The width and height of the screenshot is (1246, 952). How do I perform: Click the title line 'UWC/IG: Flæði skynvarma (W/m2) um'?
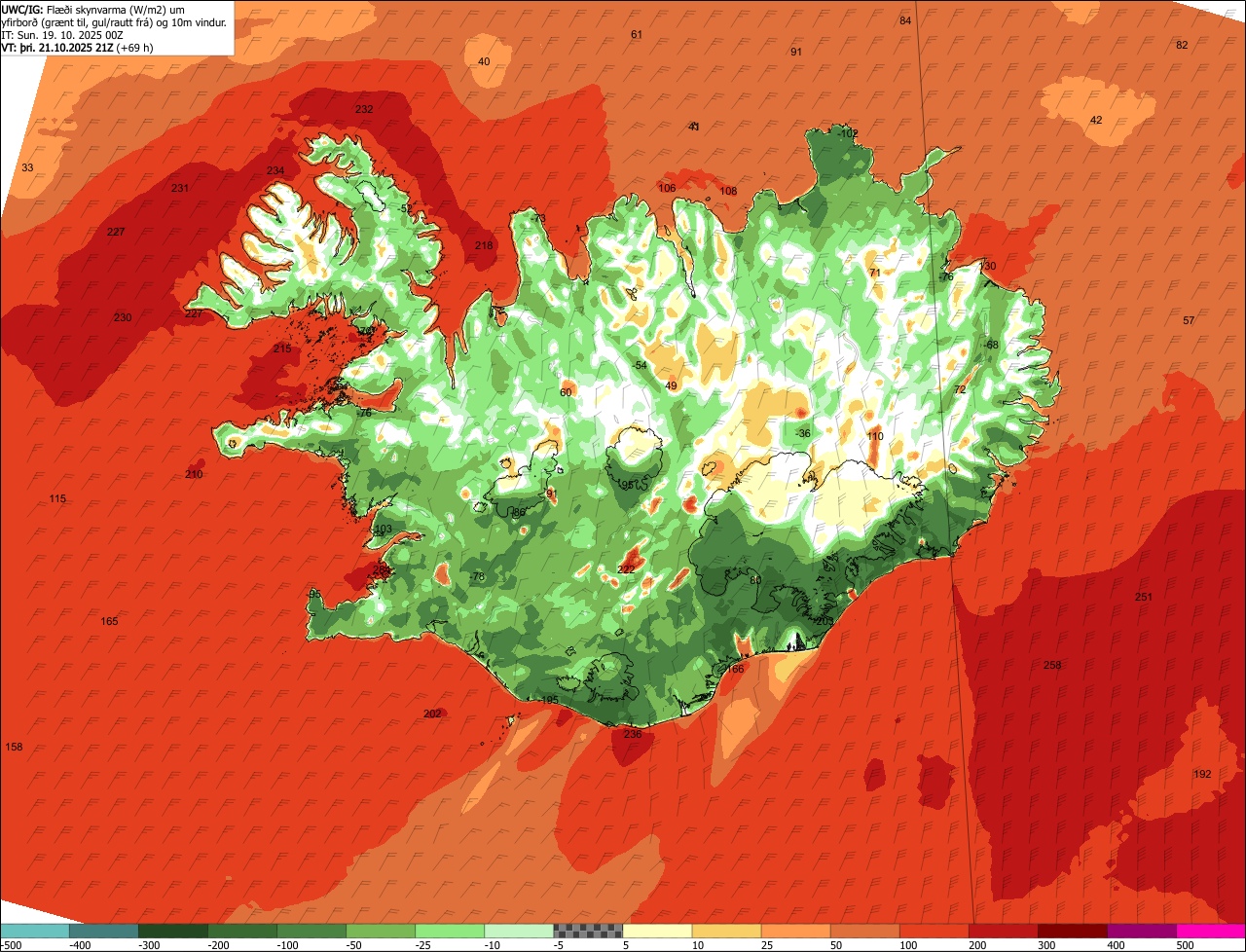tap(93, 9)
